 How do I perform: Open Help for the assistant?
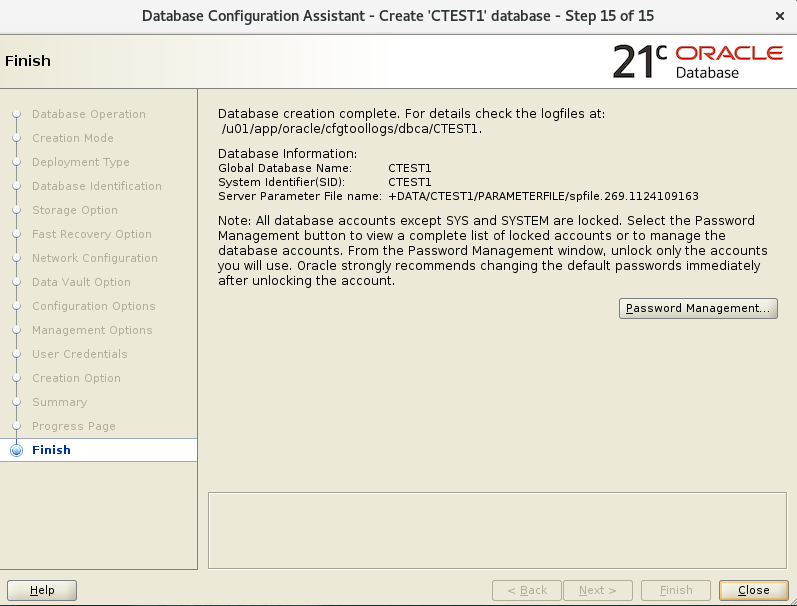42,590
